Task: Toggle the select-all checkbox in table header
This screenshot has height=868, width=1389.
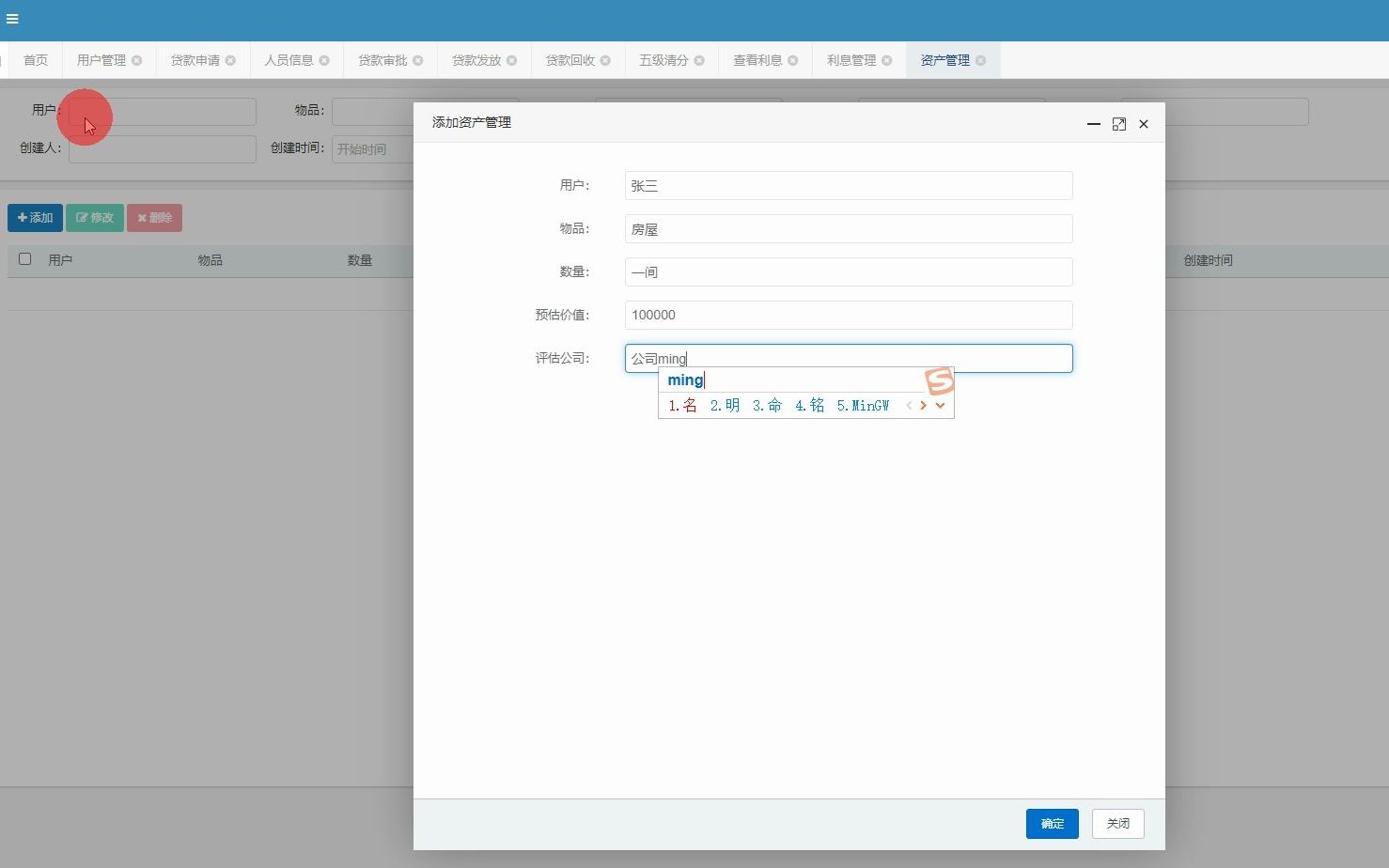Action: [24, 259]
